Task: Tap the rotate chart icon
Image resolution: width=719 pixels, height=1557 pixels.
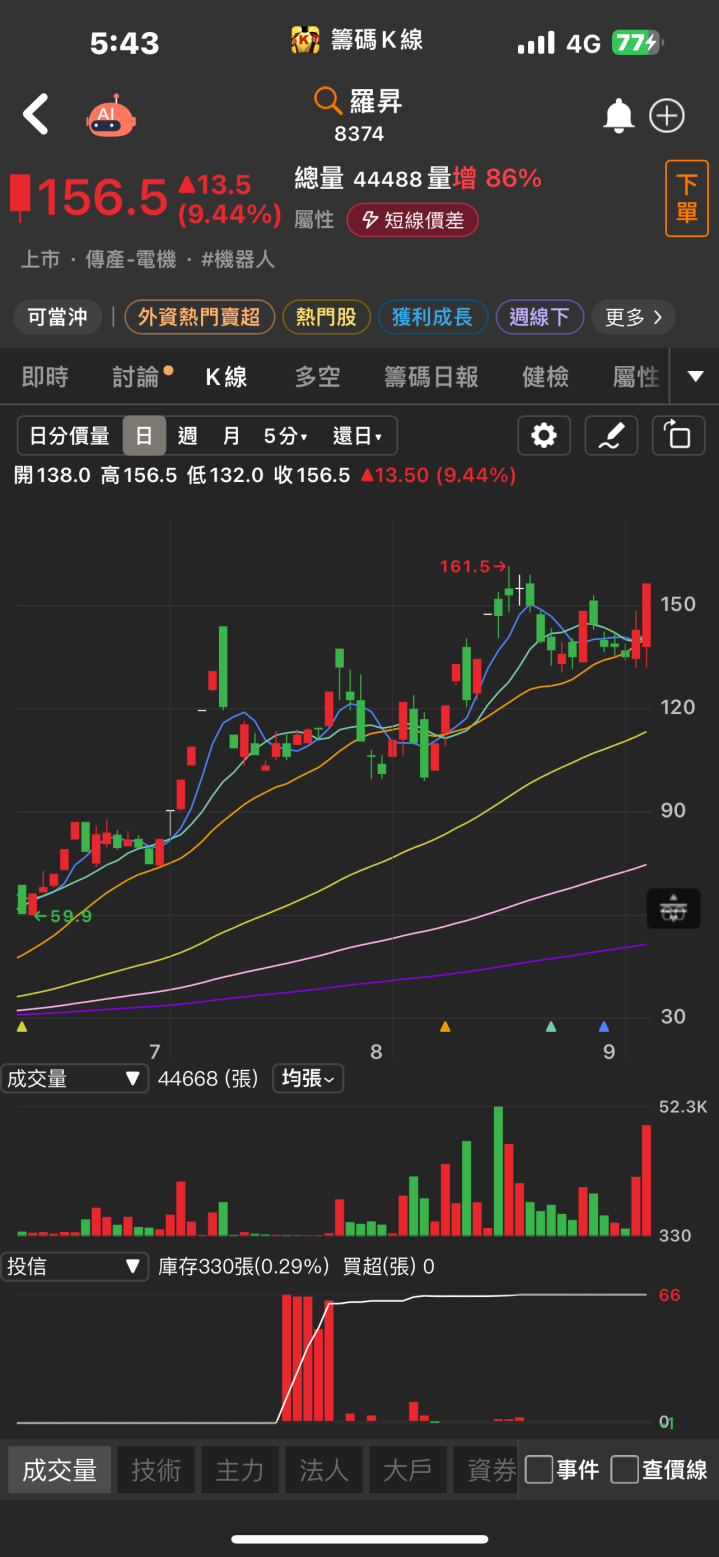Action: click(x=678, y=436)
